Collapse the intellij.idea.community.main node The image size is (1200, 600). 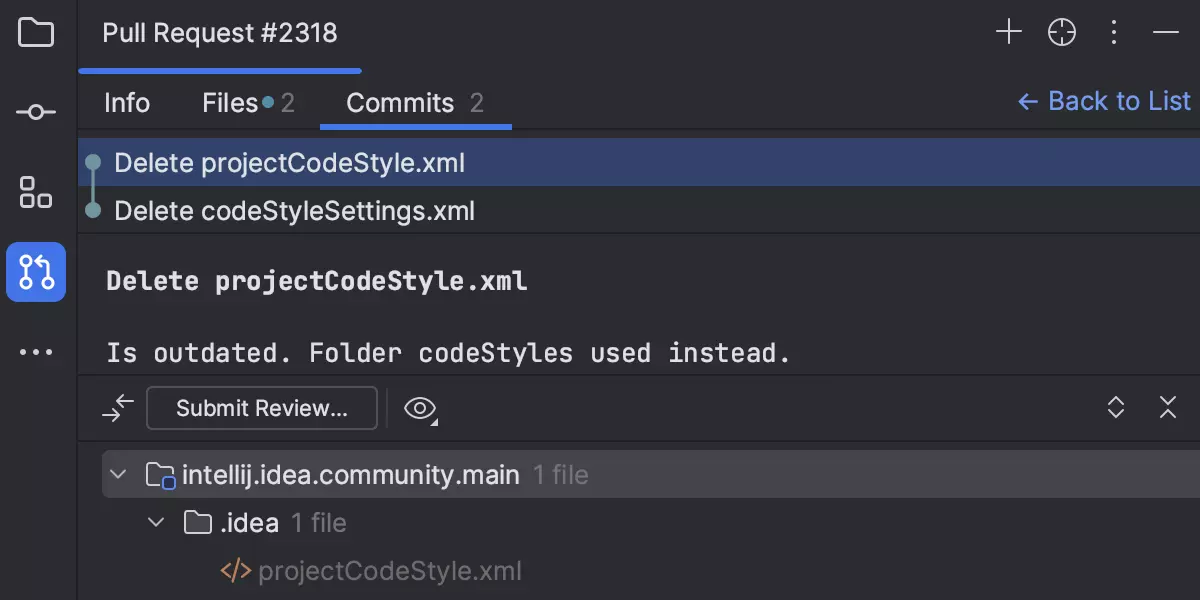point(119,474)
